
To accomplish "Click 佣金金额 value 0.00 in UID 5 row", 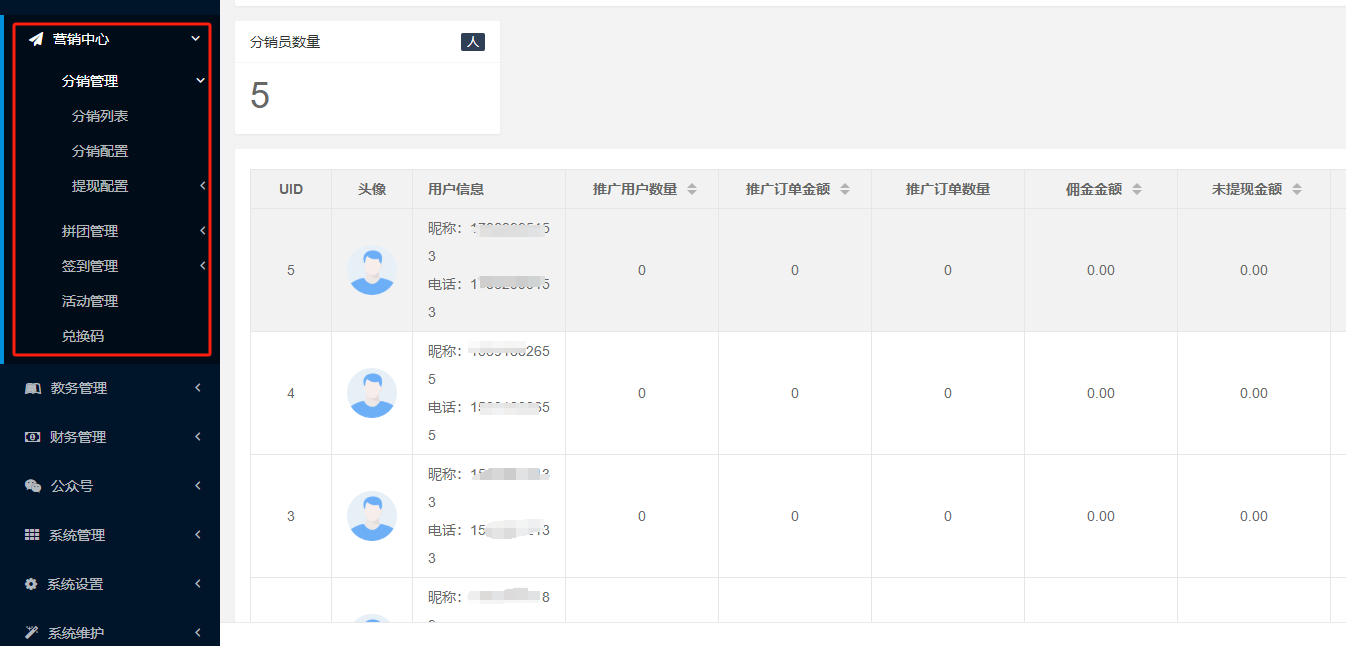I will (x=1101, y=270).
